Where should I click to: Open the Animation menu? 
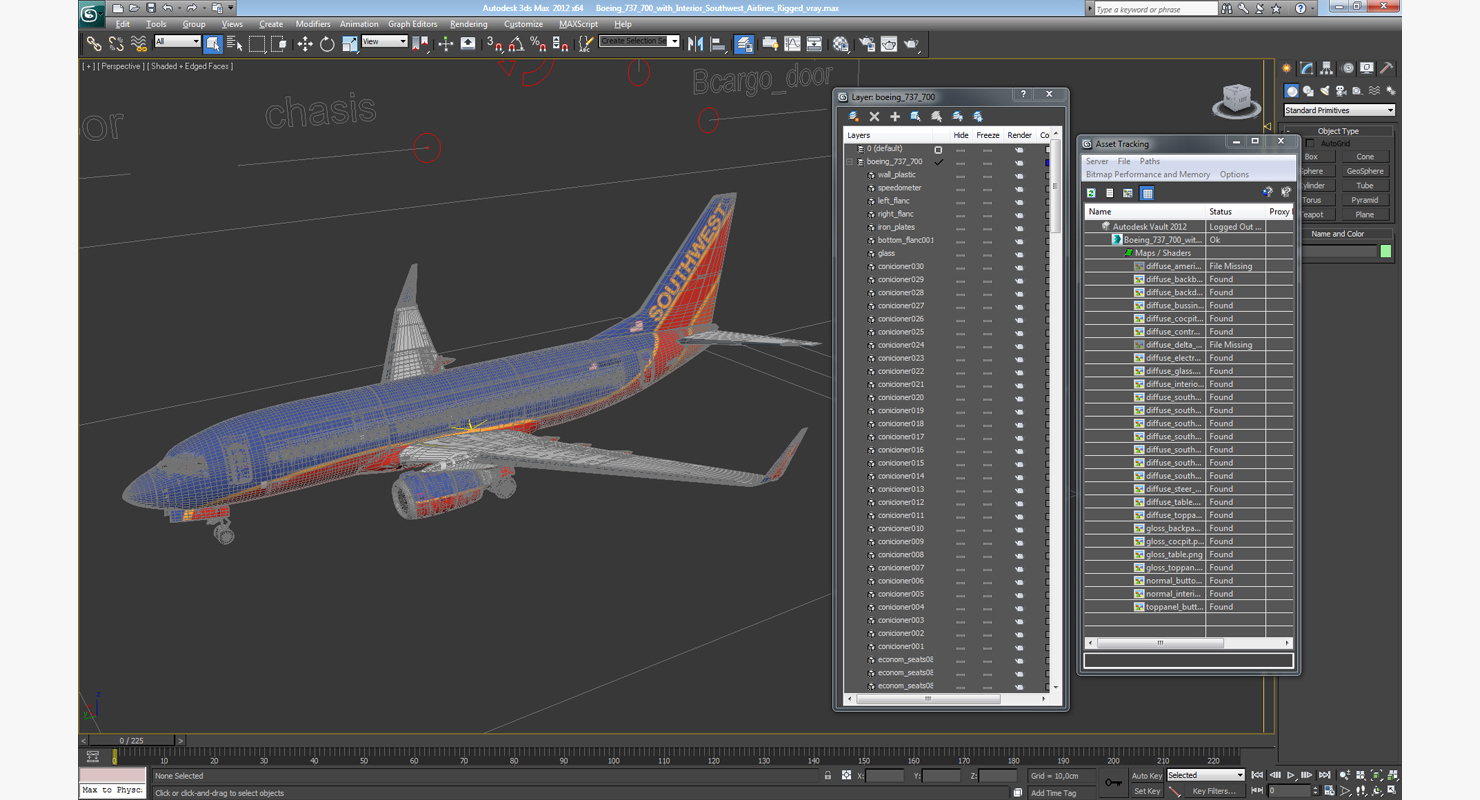[x=359, y=24]
